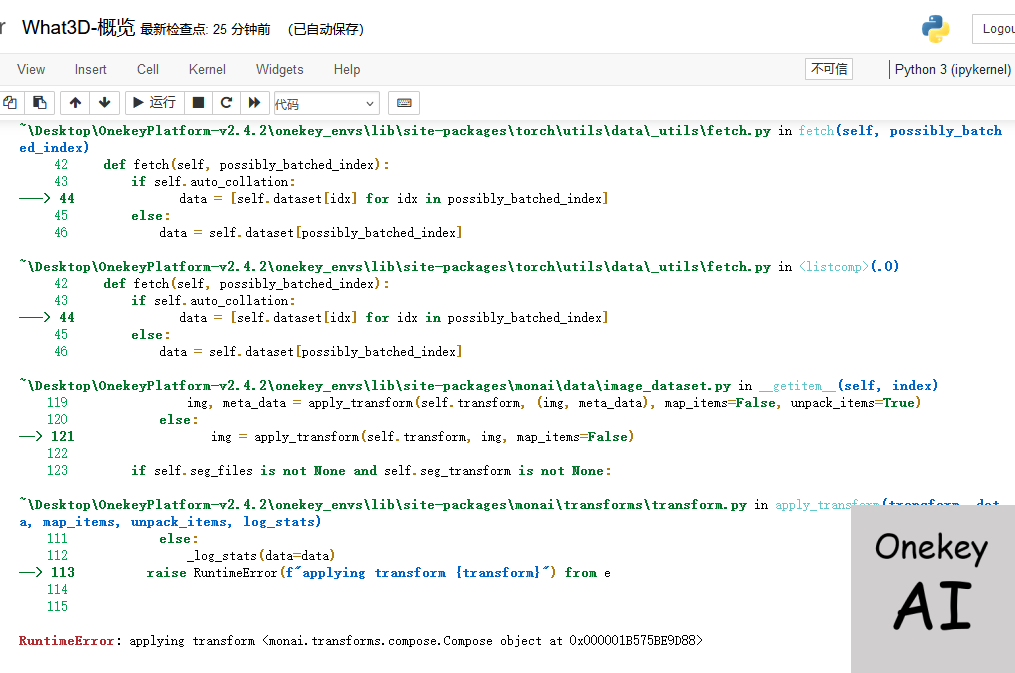Move cell down with arrow icon

104,102
